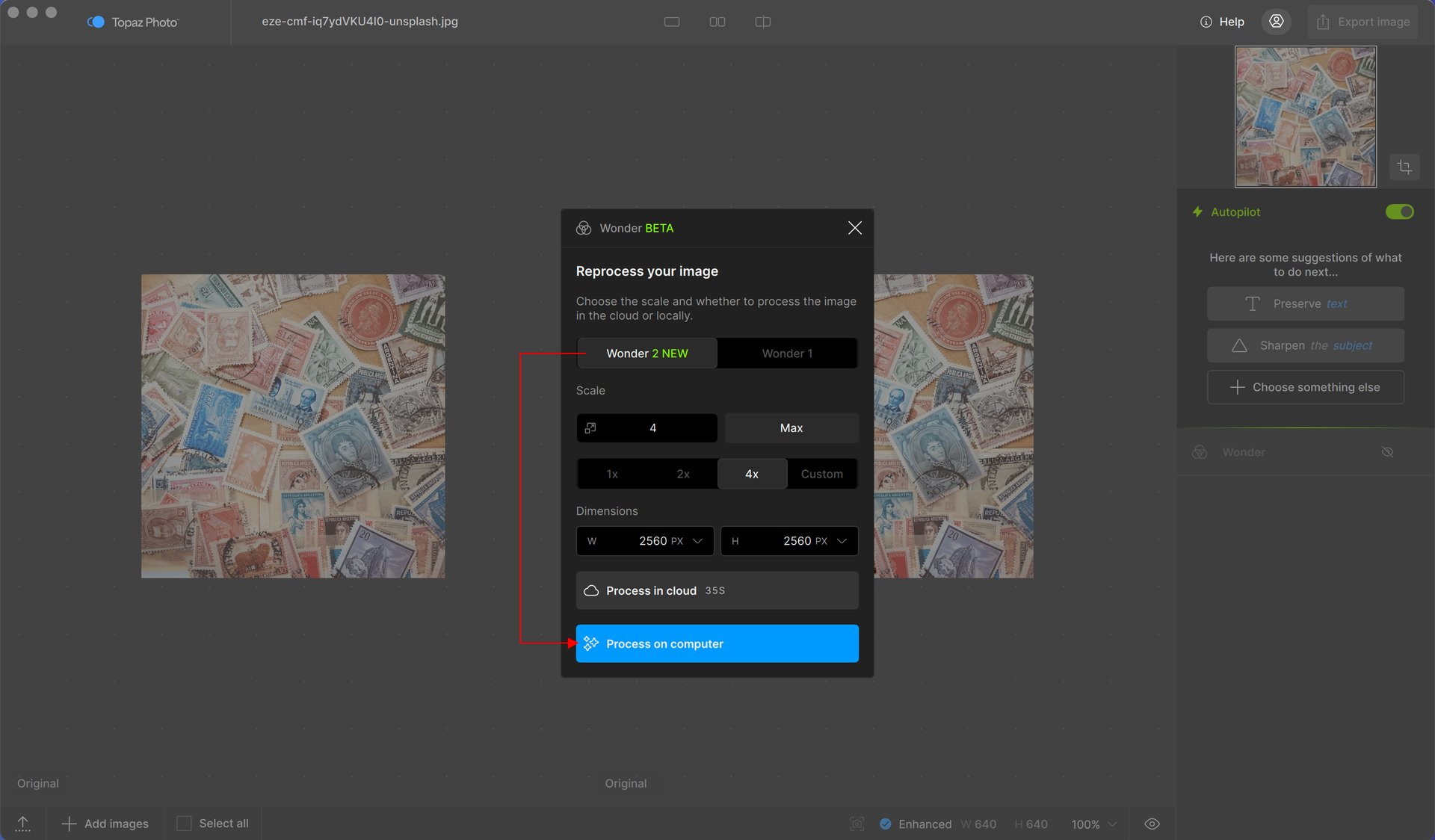Open the 100% zoom dropdown

tap(1093, 824)
